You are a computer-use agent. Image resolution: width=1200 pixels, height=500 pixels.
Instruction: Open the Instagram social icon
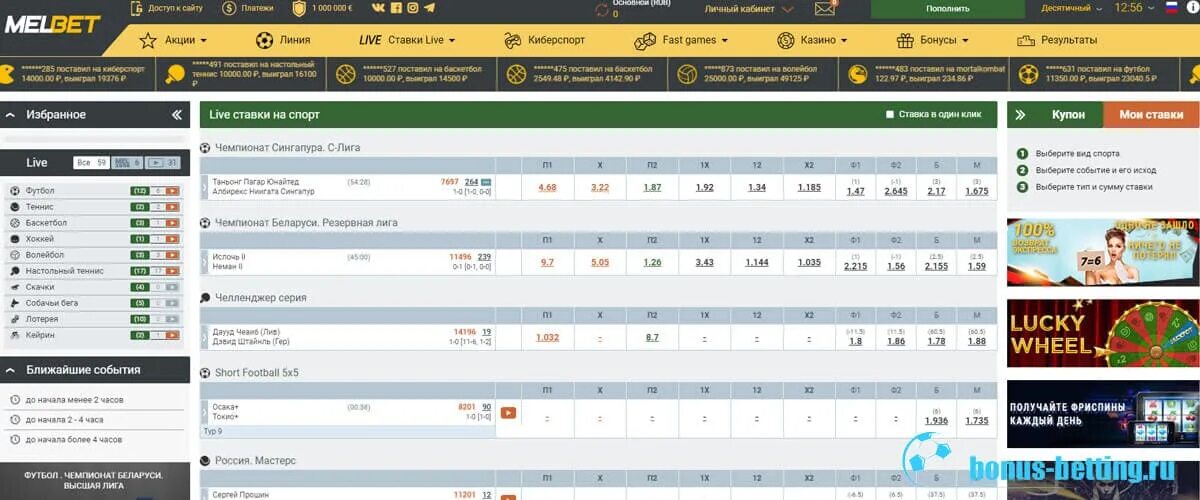[412, 8]
